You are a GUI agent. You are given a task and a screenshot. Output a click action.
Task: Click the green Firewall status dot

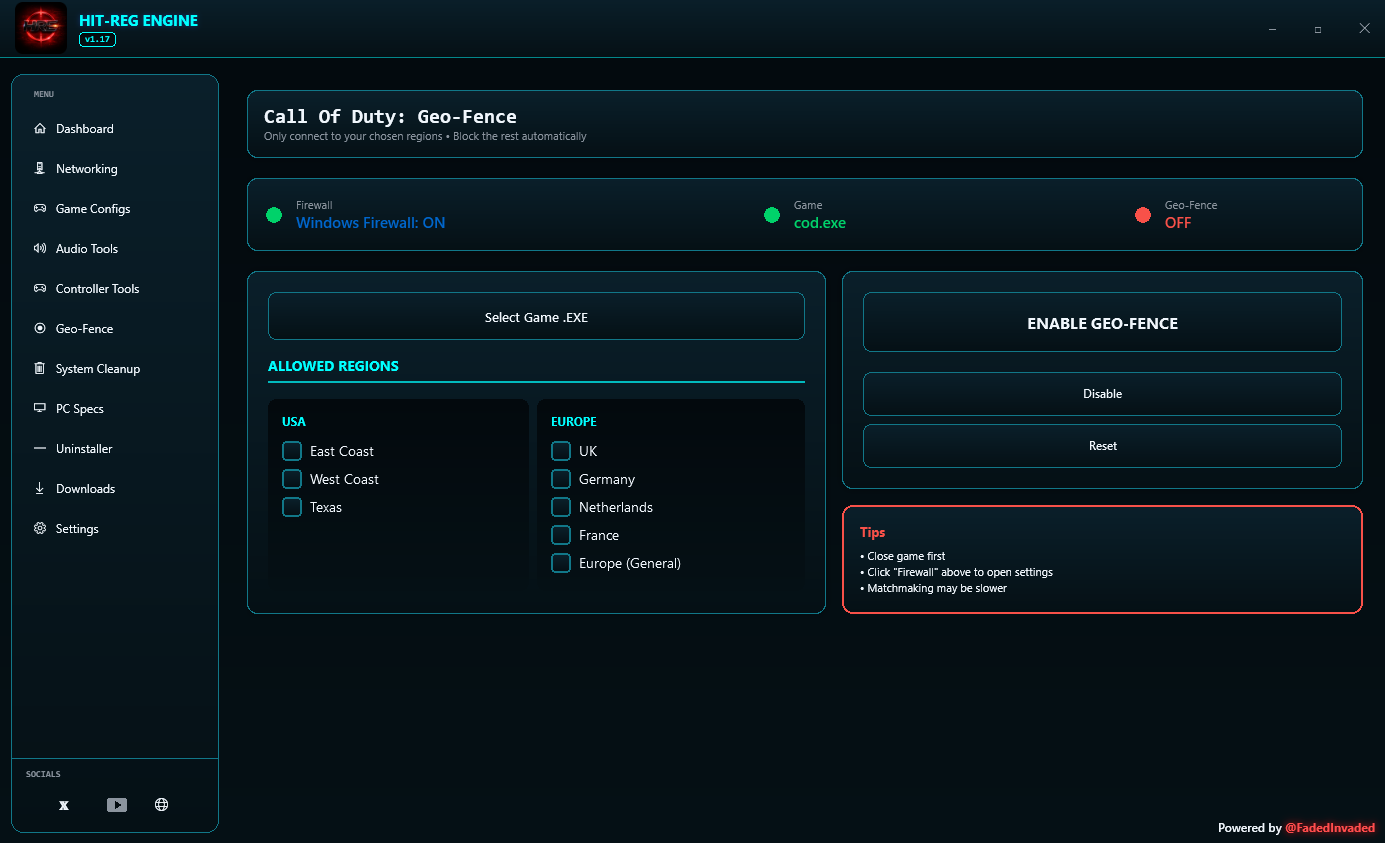point(274,215)
